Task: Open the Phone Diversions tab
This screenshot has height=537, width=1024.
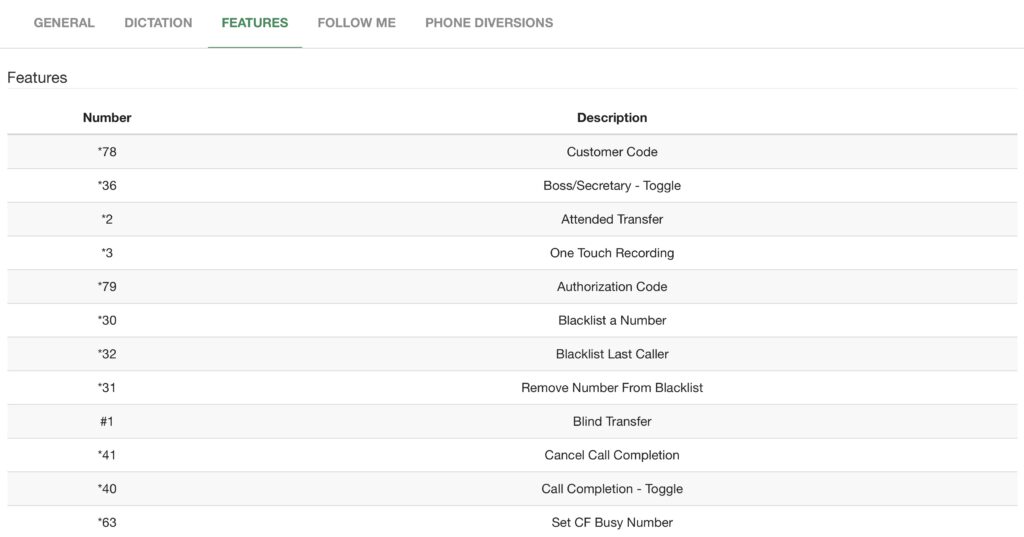Action: [489, 23]
